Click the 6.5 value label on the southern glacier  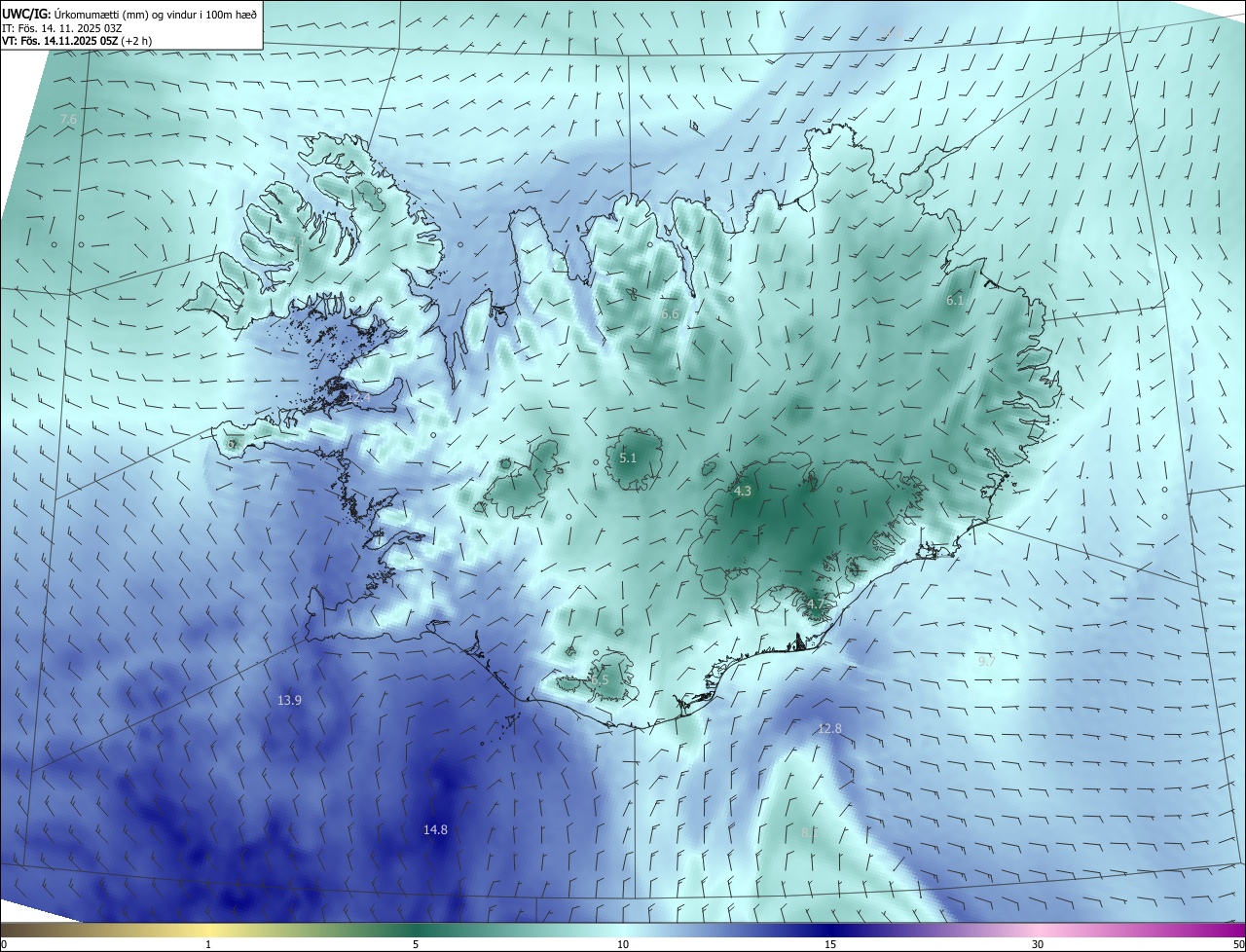coord(600,680)
